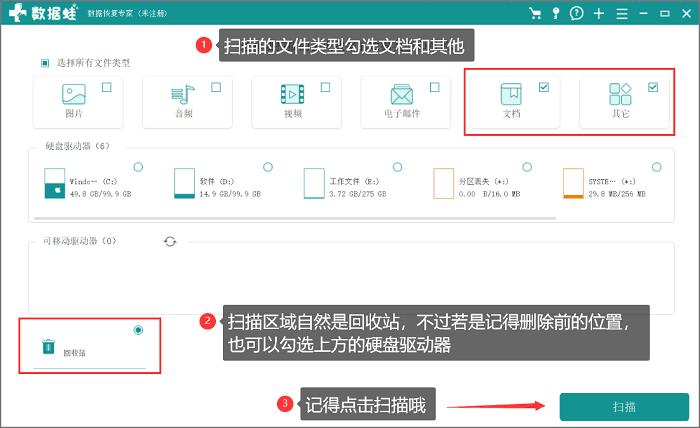Check the 音频 checkbox
The image size is (700, 428).
click(x=216, y=87)
